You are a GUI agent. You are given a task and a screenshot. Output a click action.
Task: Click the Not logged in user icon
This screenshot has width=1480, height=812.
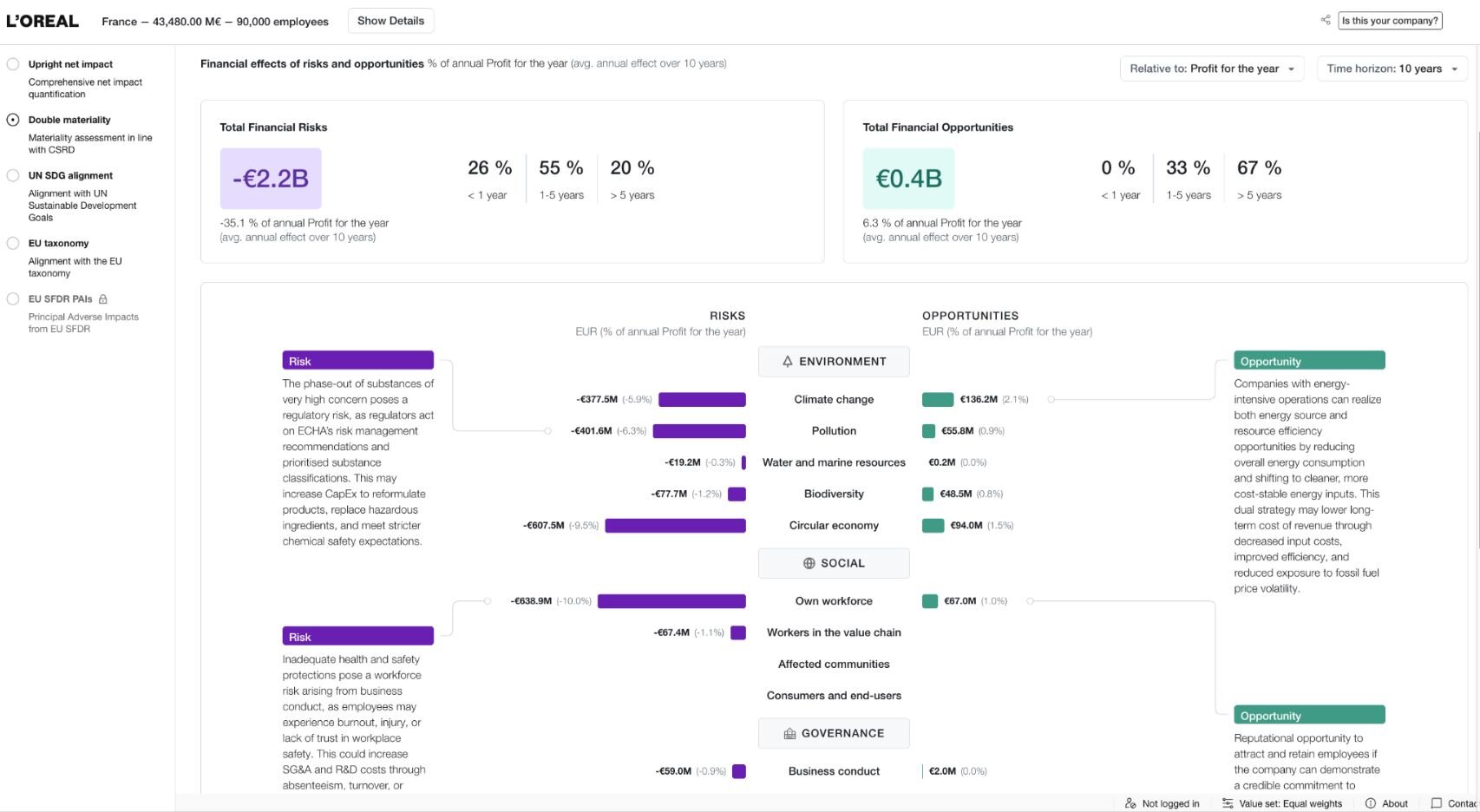(x=1130, y=803)
